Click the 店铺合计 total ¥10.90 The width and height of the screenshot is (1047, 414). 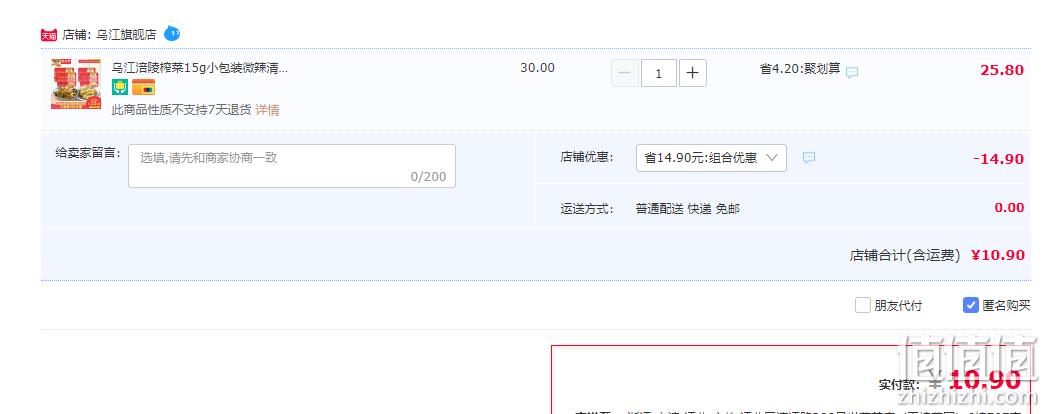(998, 255)
